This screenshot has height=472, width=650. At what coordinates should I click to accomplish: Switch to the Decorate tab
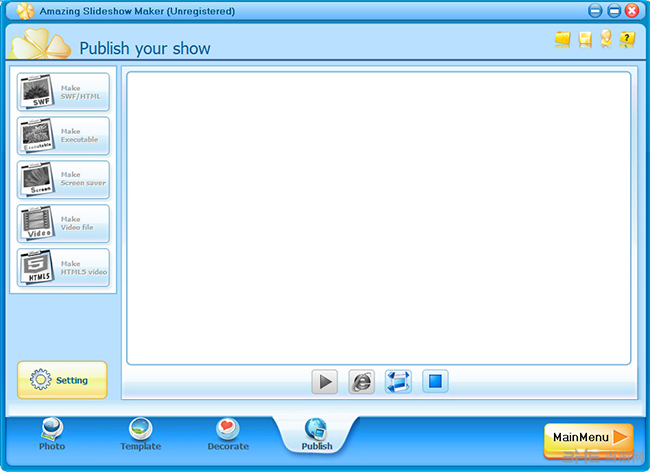(228, 434)
